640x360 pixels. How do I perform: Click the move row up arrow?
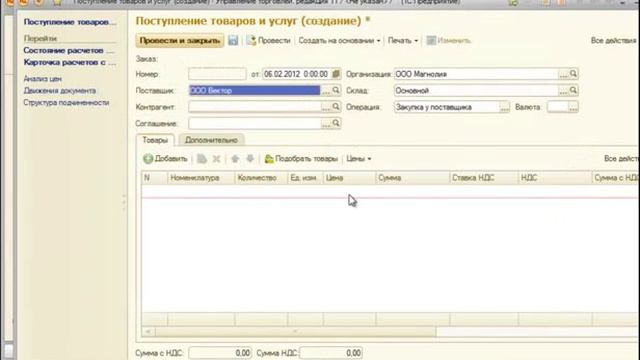coord(235,159)
